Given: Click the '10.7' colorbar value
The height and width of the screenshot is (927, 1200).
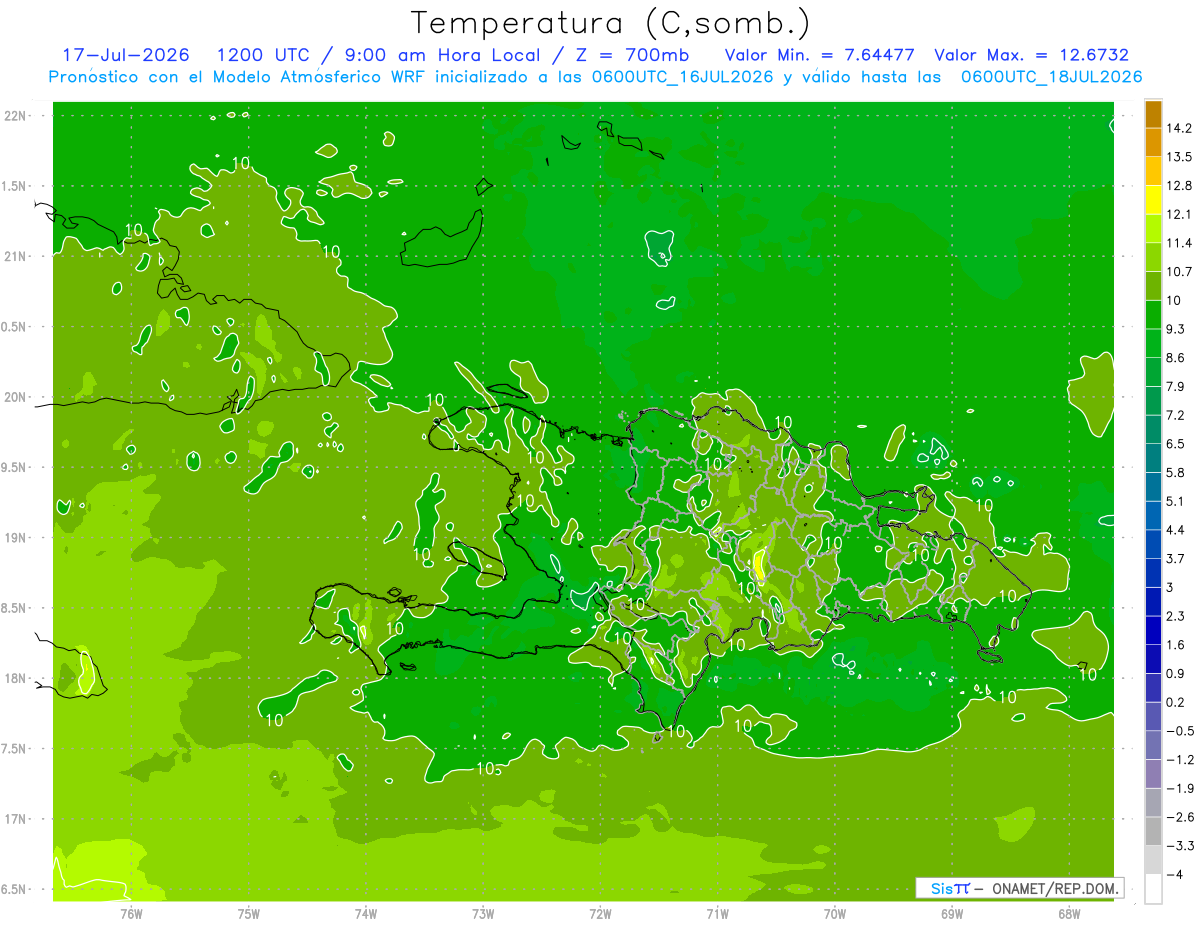Looking at the screenshot, I should [1181, 272].
